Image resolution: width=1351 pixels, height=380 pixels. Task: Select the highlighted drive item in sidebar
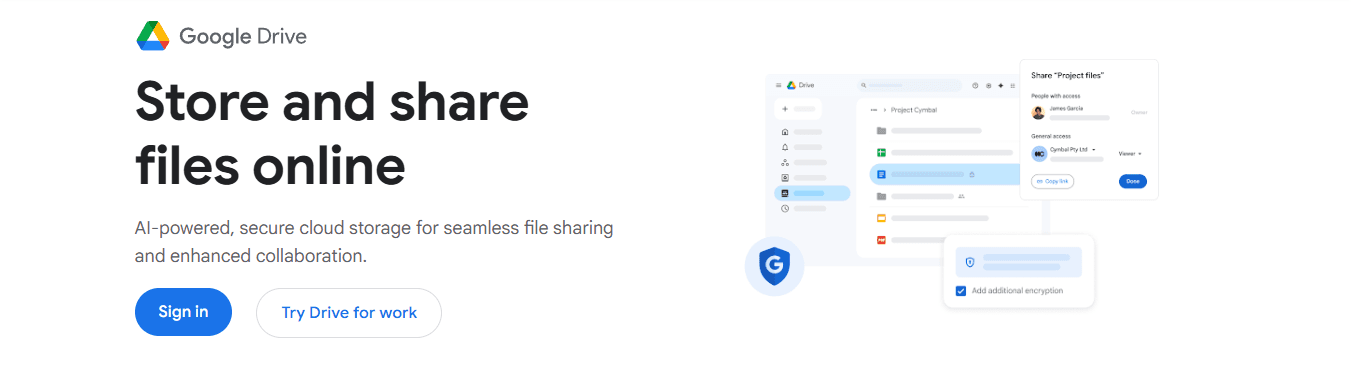click(812, 193)
